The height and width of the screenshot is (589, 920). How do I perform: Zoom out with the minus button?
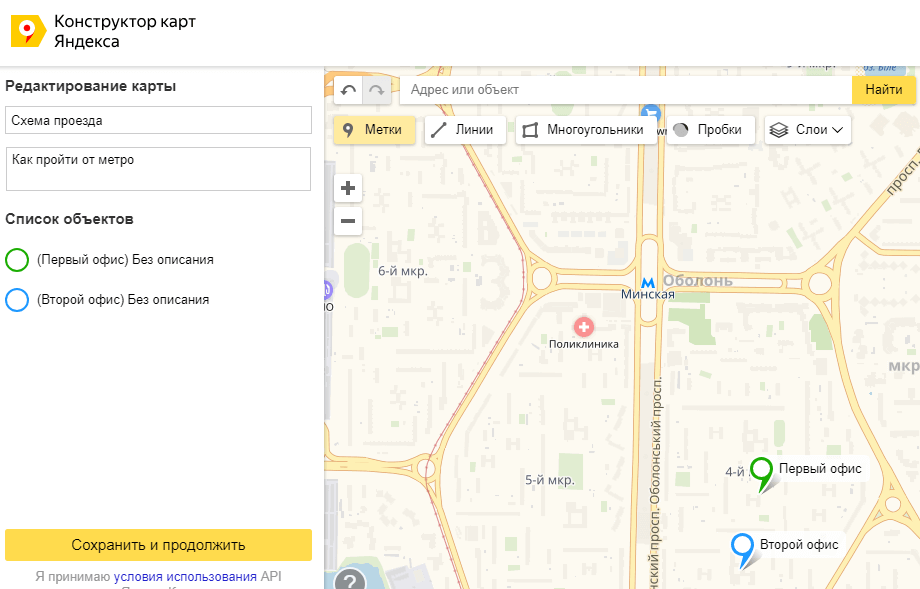coord(348,221)
